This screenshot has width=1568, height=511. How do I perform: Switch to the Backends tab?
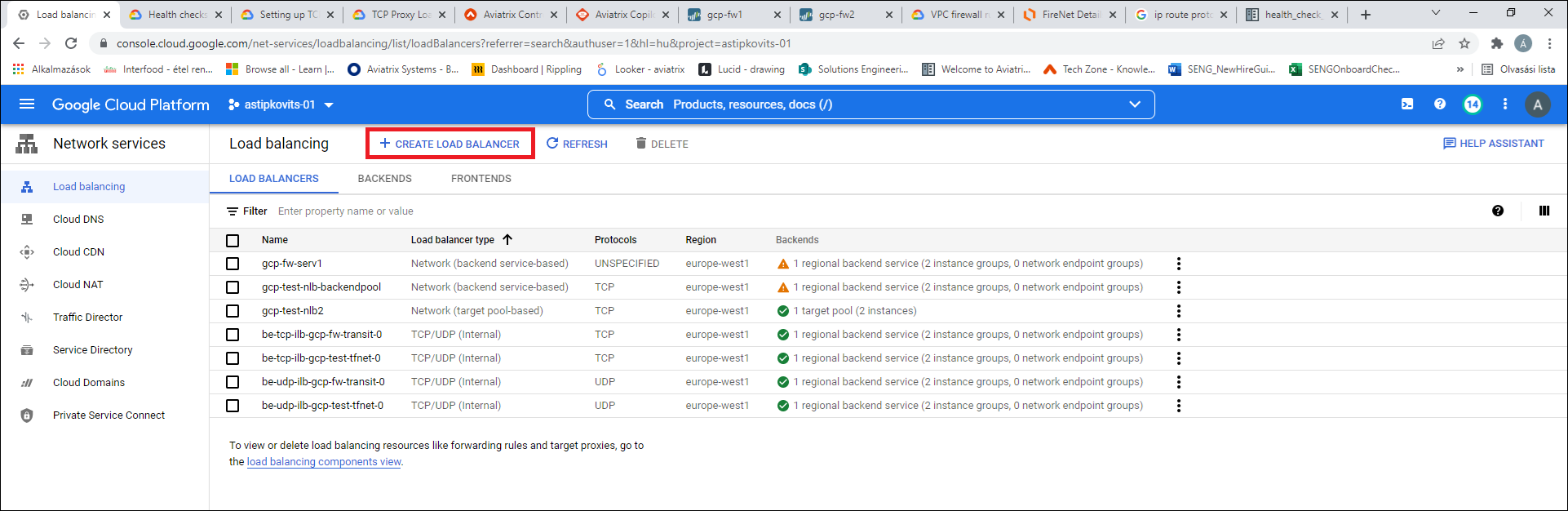384,179
